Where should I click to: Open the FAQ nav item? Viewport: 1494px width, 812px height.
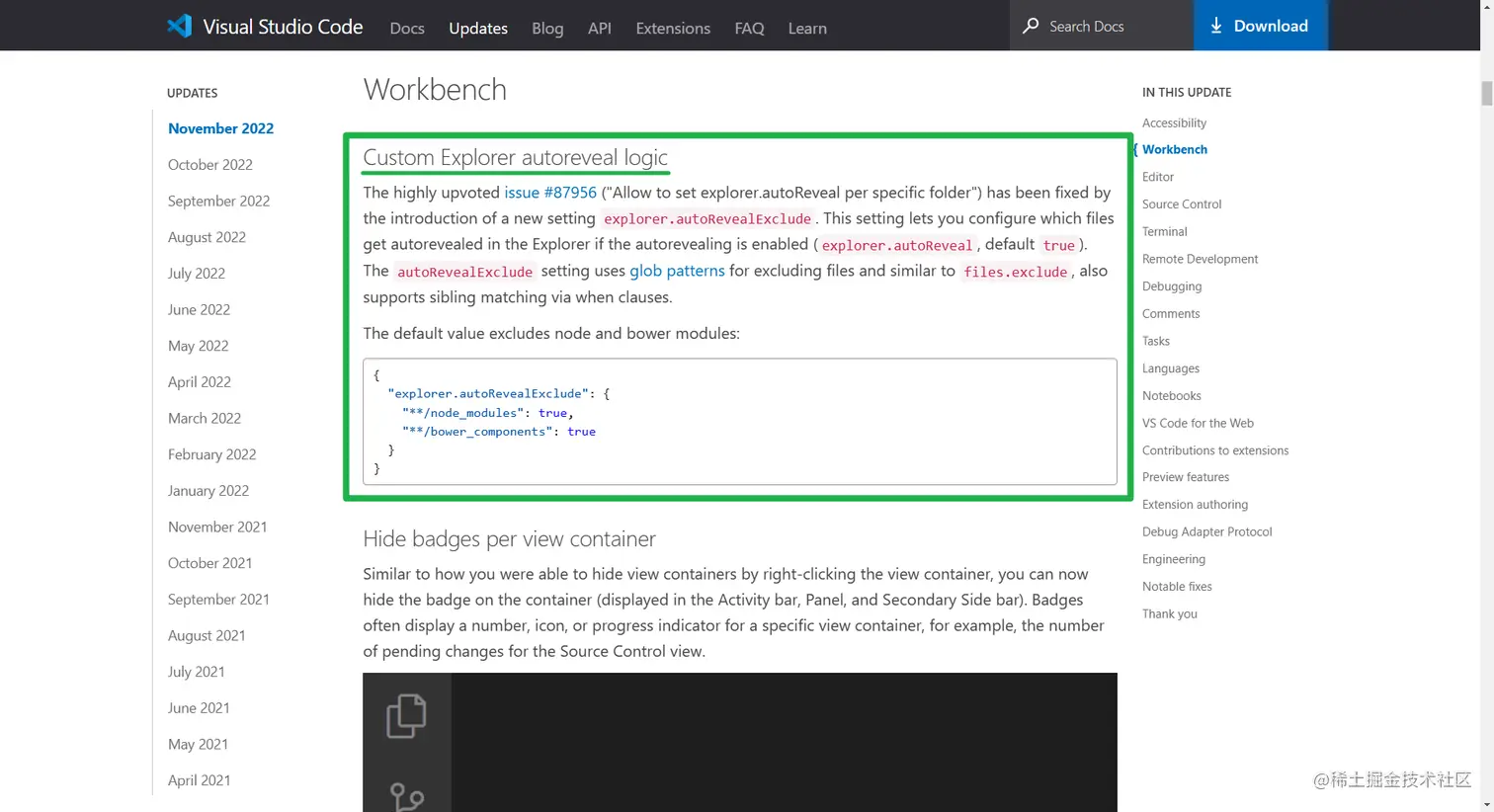pyautogui.click(x=749, y=28)
